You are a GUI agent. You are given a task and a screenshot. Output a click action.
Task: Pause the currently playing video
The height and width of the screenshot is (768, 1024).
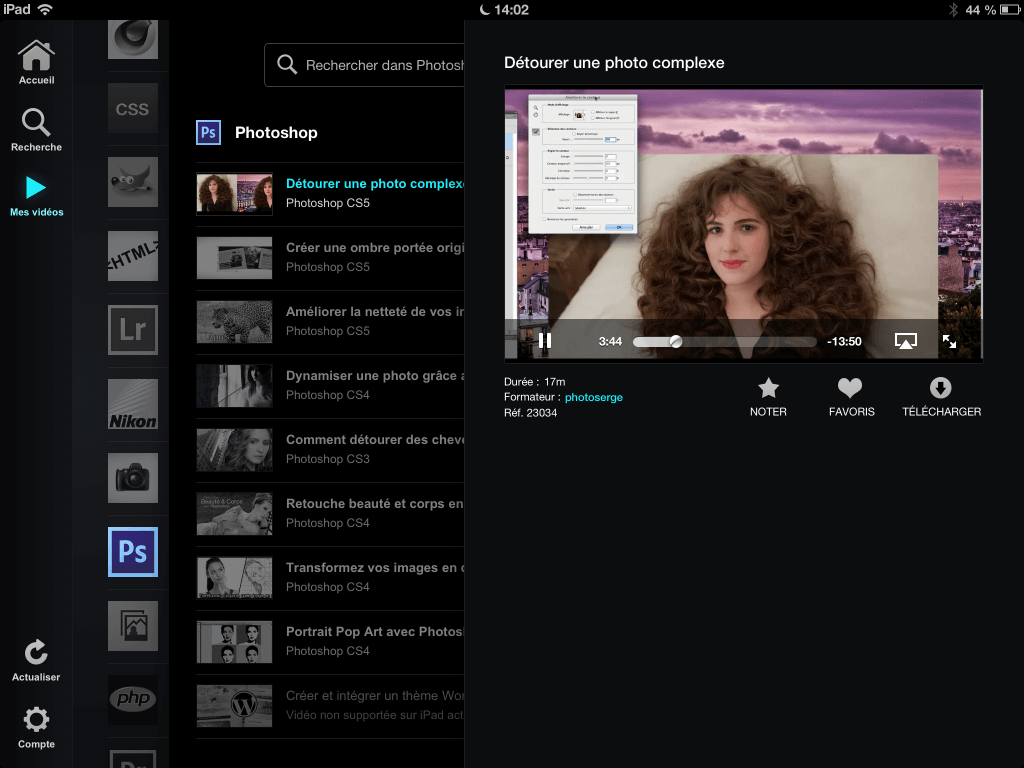(x=545, y=340)
